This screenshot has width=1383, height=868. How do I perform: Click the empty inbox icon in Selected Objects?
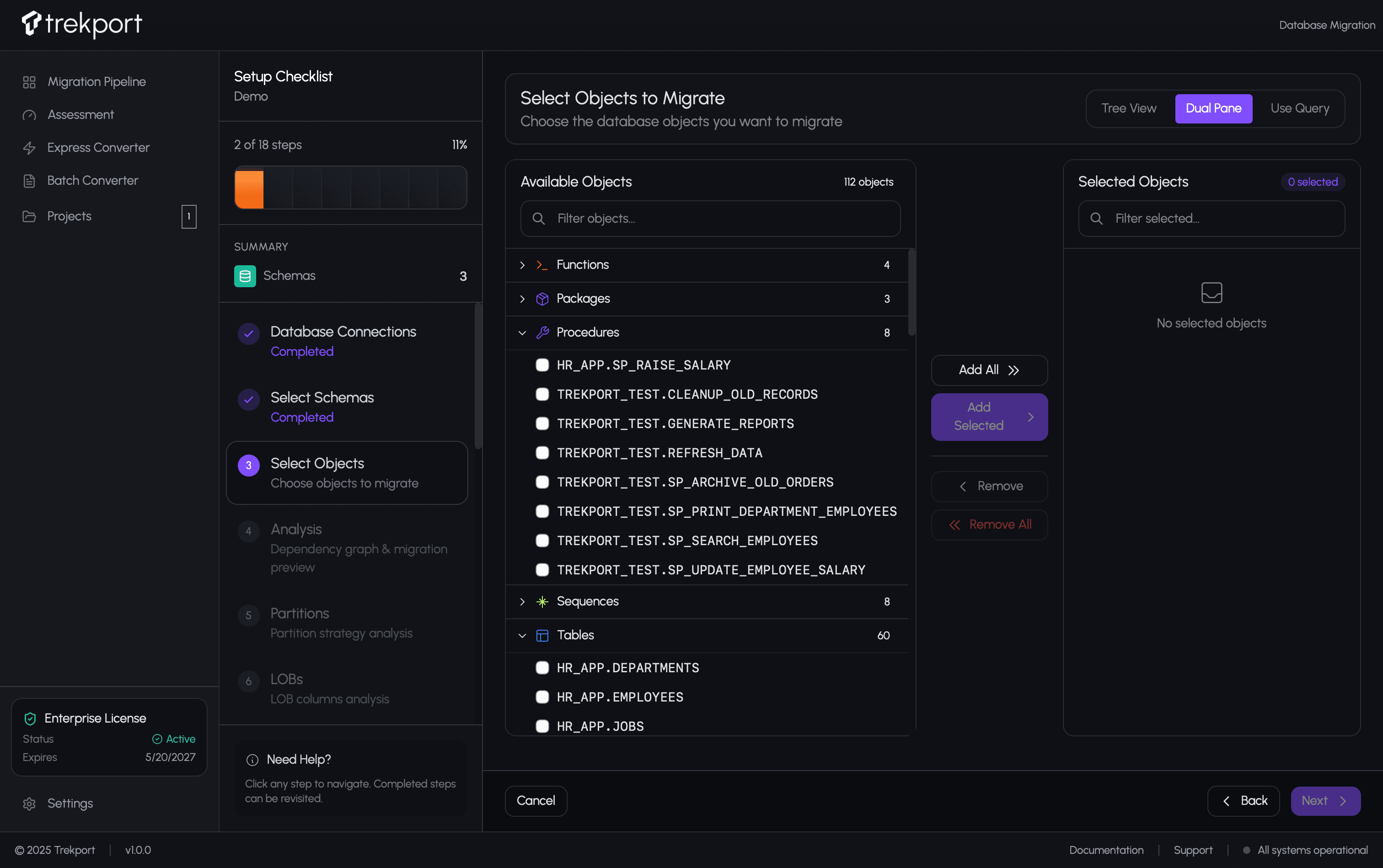(x=1211, y=293)
